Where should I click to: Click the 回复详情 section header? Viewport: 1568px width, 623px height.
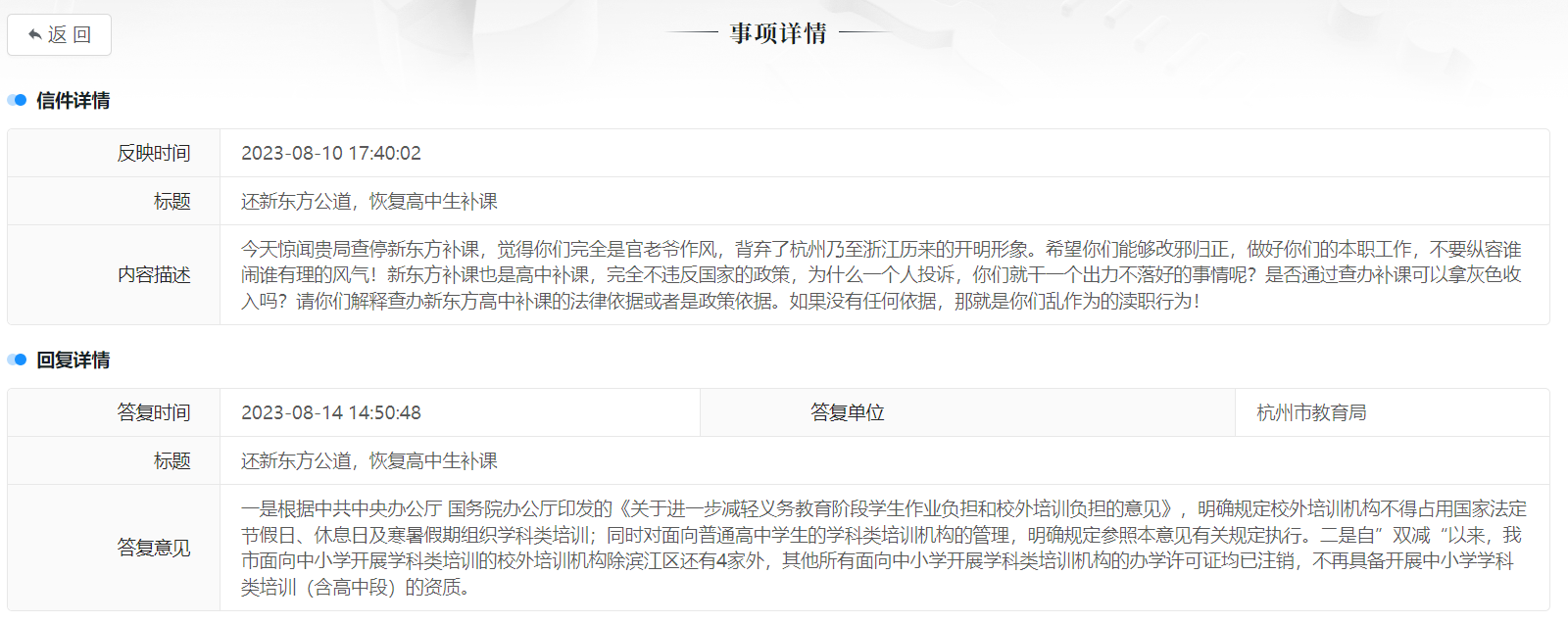[x=73, y=359]
